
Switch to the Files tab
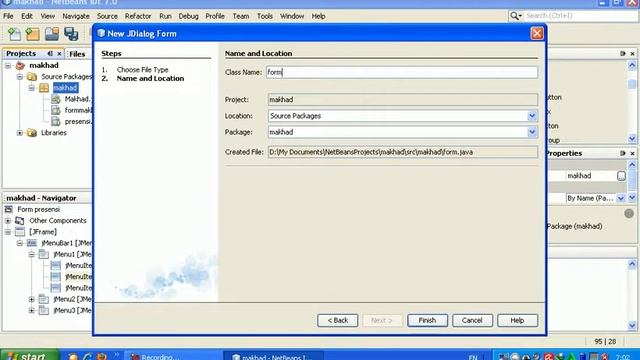coord(77,54)
